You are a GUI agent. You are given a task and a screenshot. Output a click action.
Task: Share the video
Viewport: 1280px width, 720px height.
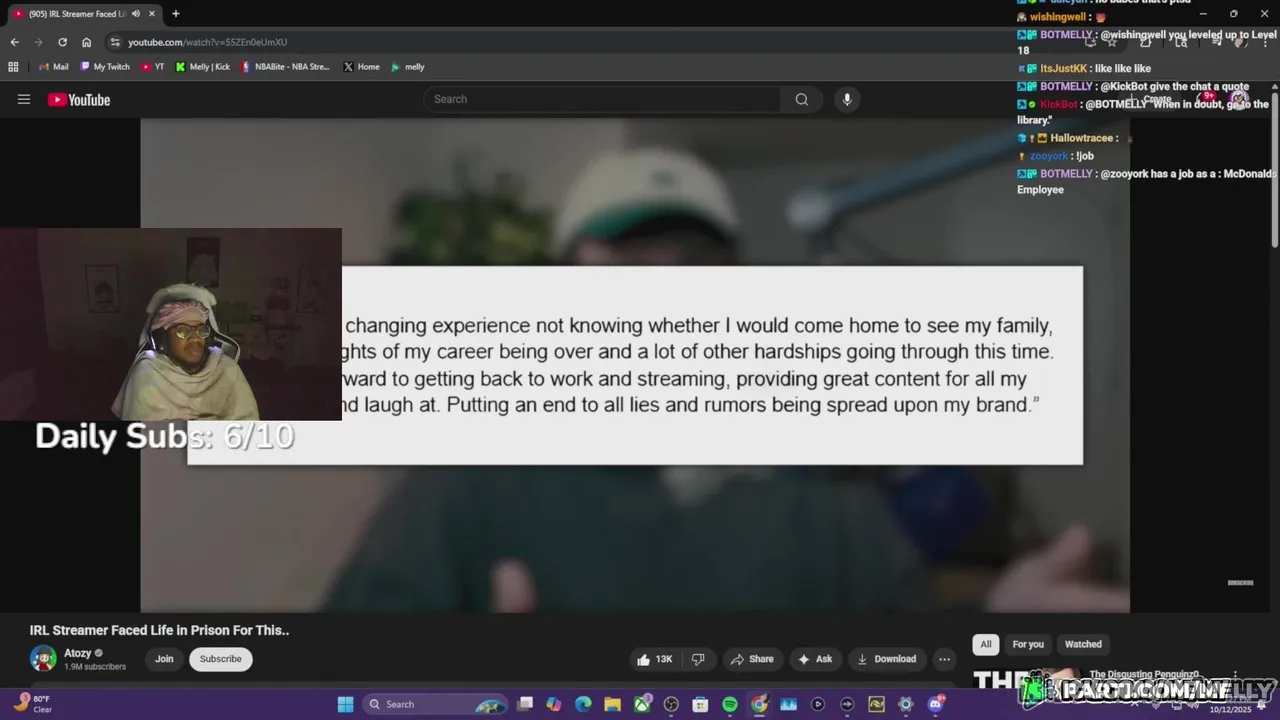click(752, 659)
